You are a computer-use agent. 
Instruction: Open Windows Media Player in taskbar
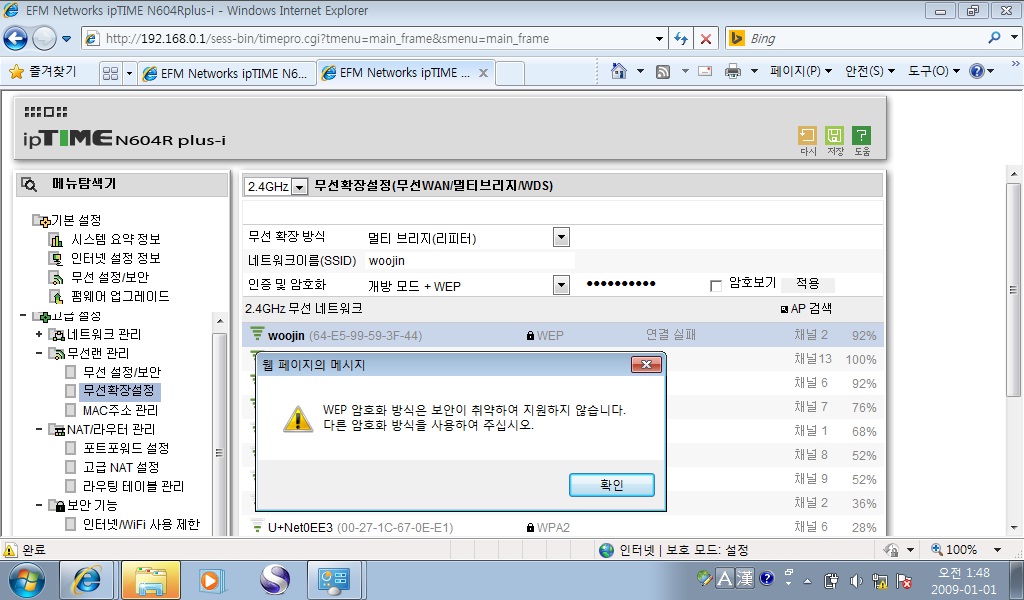tap(211, 580)
